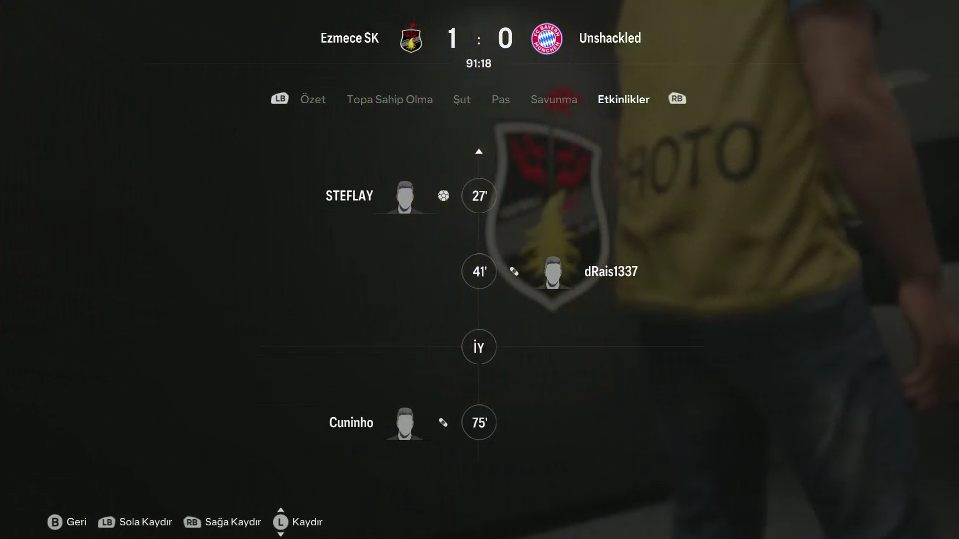959x539 pixels.
Task: Expand earlier events with the up arrow
Action: (479, 151)
